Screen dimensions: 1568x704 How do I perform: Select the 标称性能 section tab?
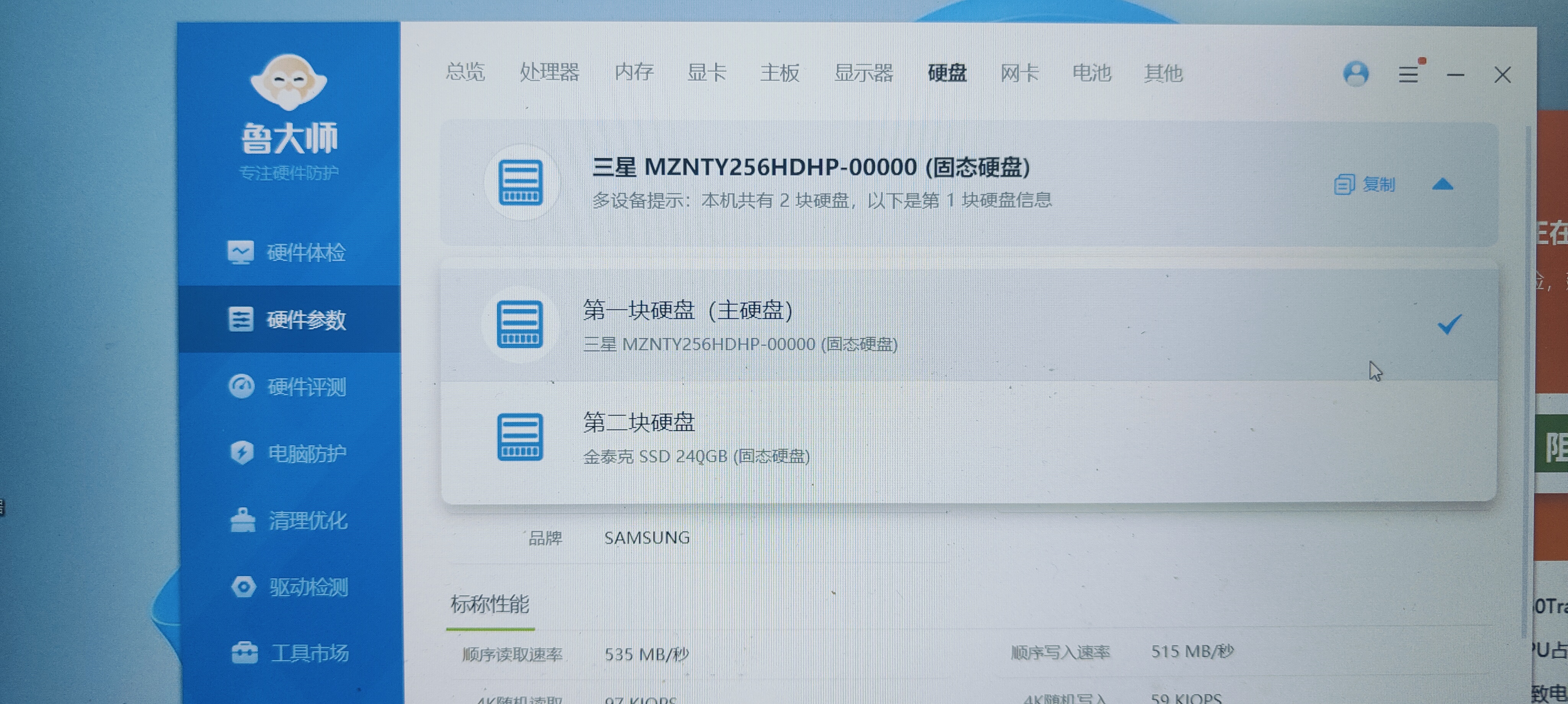pyautogui.click(x=490, y=604)
